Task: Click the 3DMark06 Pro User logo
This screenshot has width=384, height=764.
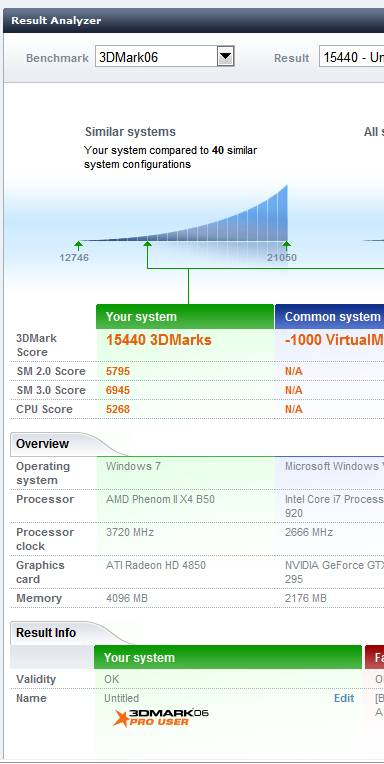Action: click(161, 718)
